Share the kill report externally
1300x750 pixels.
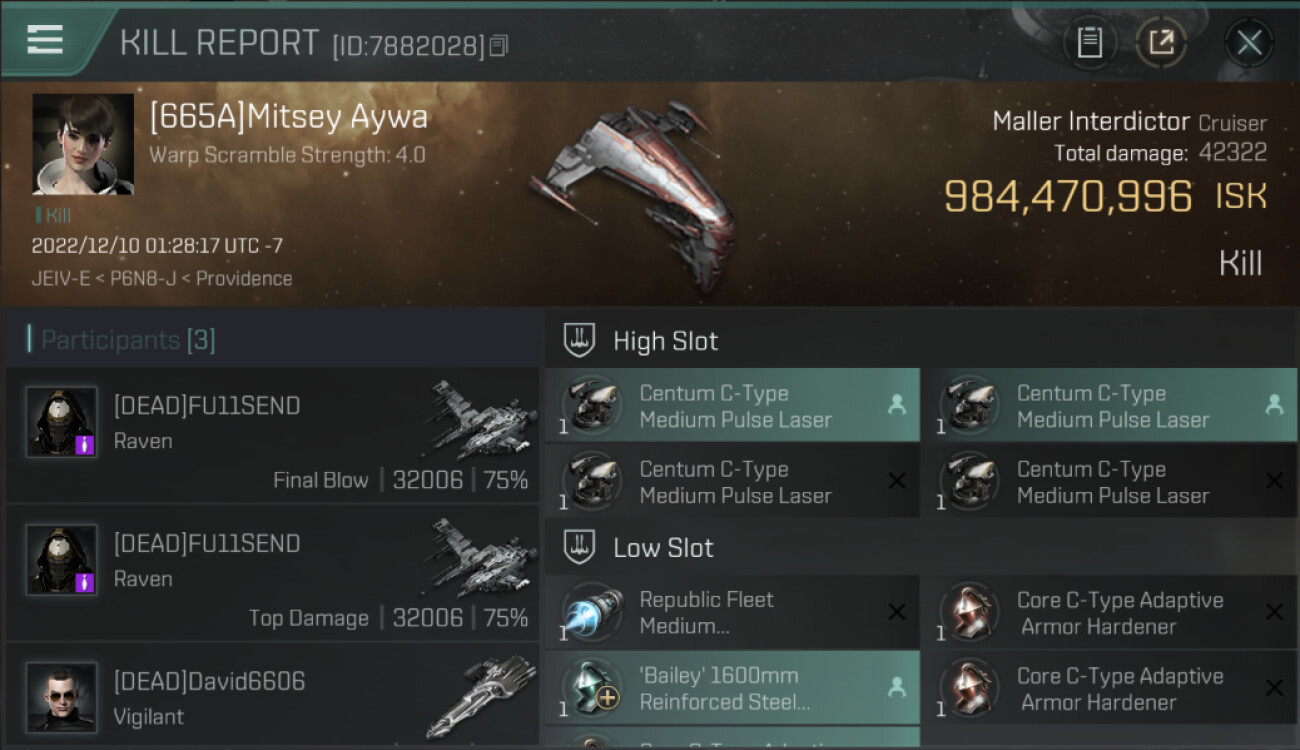pos(1160,43)
